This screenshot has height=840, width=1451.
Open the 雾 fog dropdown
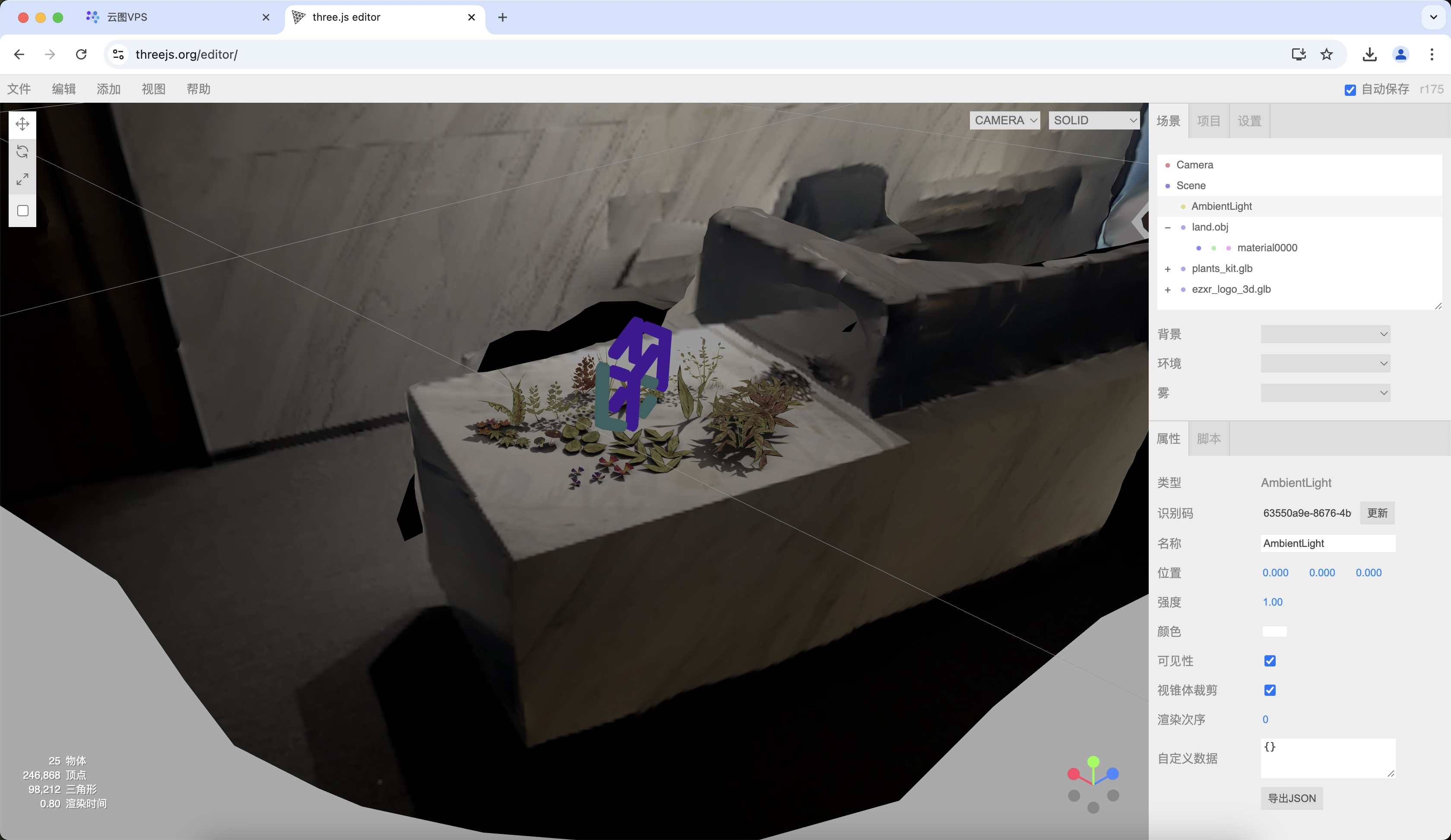pos(1325,393)
